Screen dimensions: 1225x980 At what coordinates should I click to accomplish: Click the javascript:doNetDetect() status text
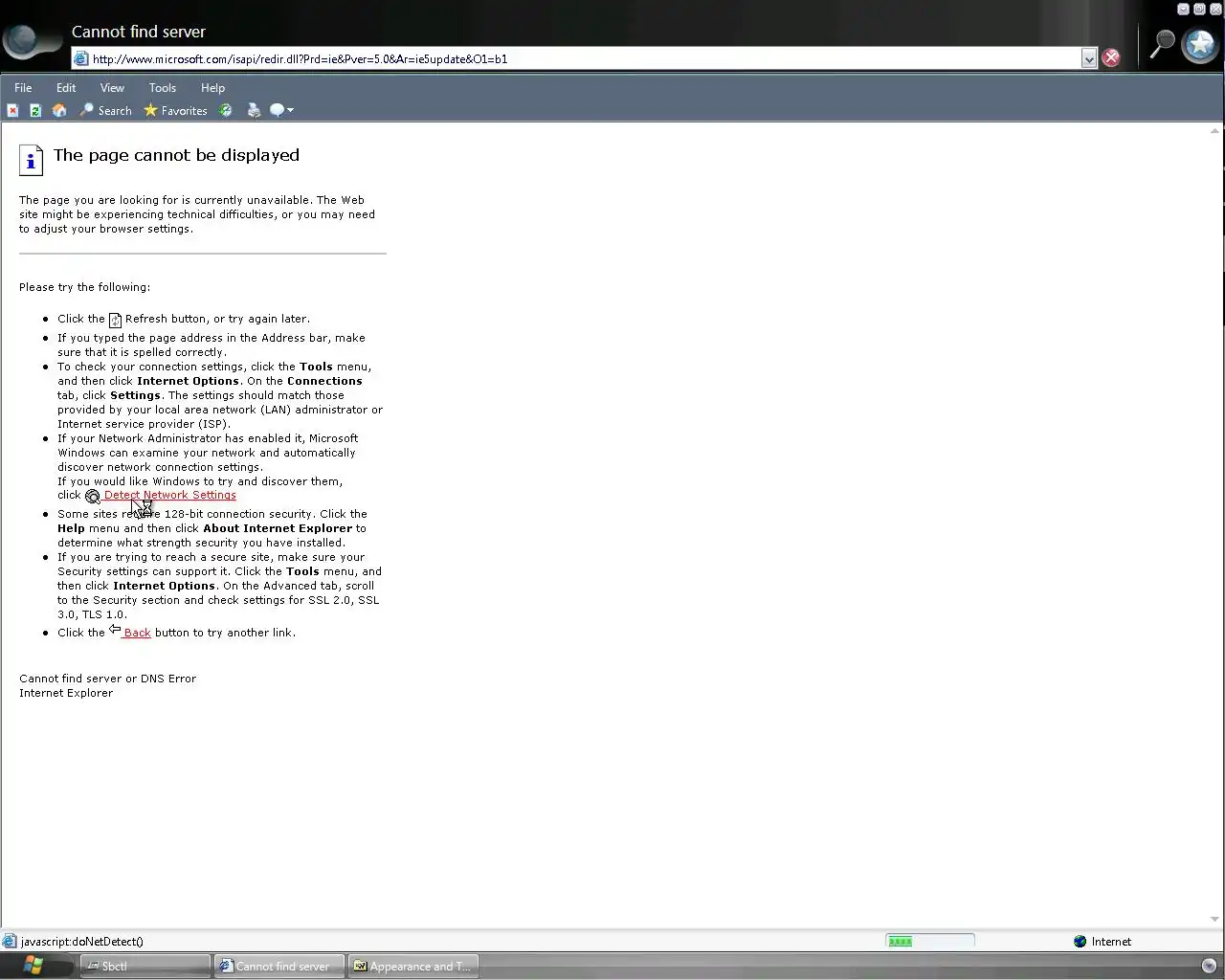82,942
